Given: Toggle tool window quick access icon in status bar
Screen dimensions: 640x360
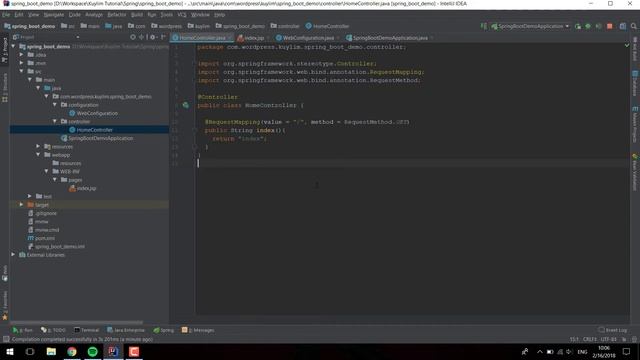Looking at the screenshot, I should click(x=6, y=339).
